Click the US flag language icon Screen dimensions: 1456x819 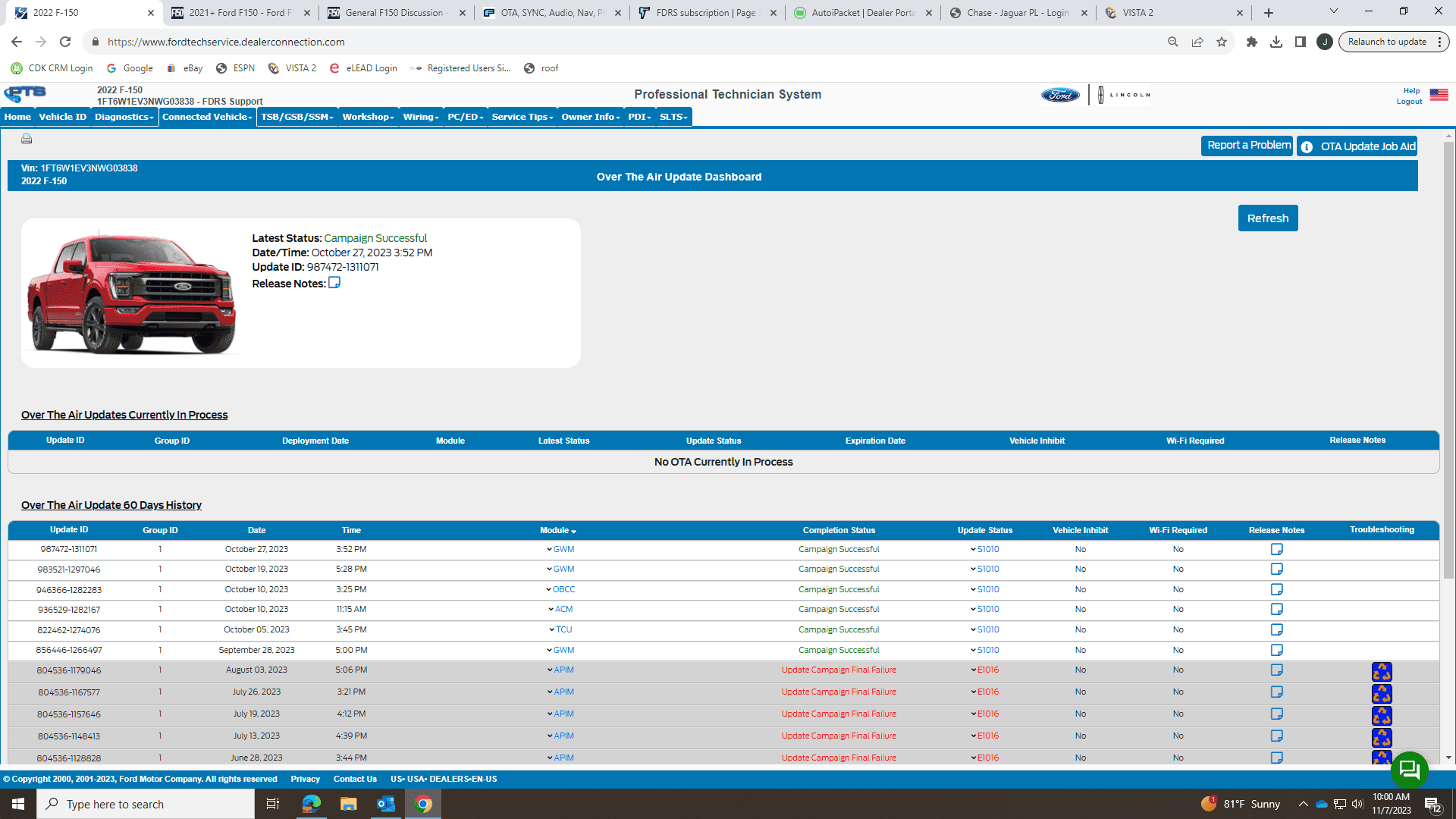pyautogui.click(x=1439, y=95)
